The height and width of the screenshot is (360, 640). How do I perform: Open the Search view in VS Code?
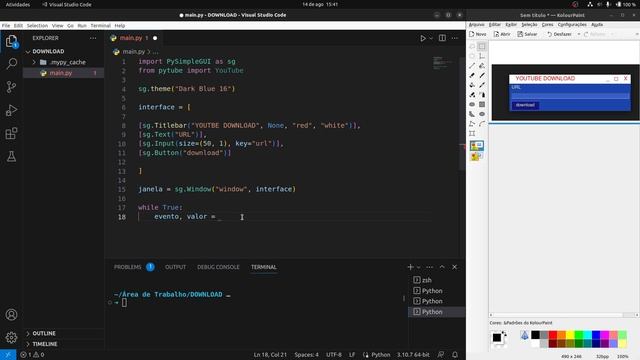point(11,64)
